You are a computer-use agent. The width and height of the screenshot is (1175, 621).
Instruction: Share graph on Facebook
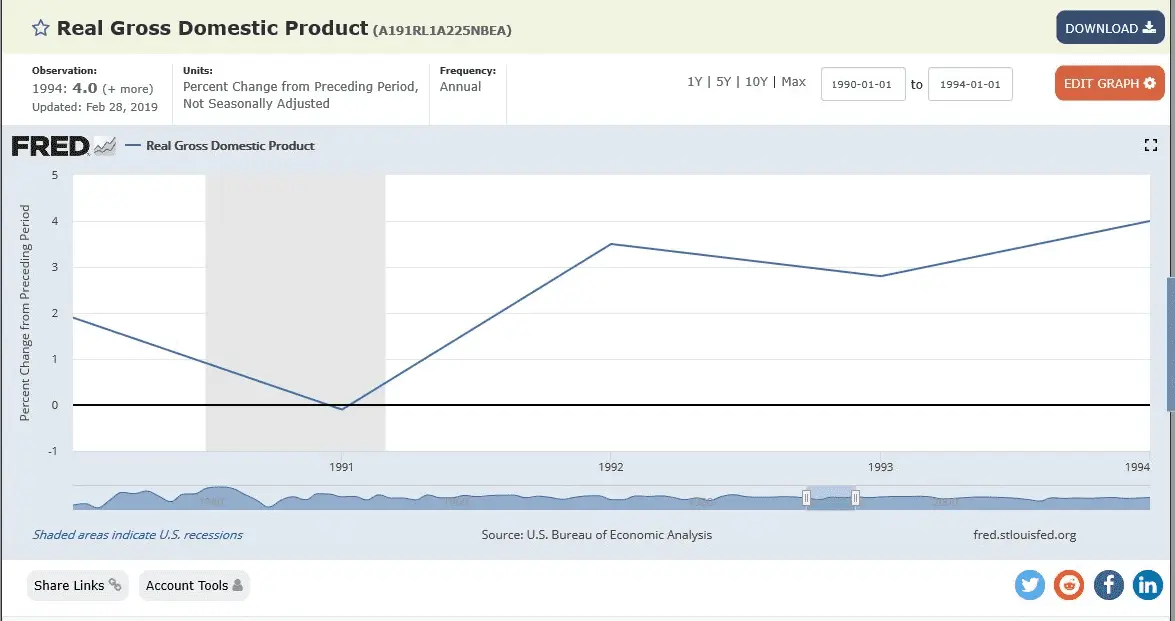1108,585
